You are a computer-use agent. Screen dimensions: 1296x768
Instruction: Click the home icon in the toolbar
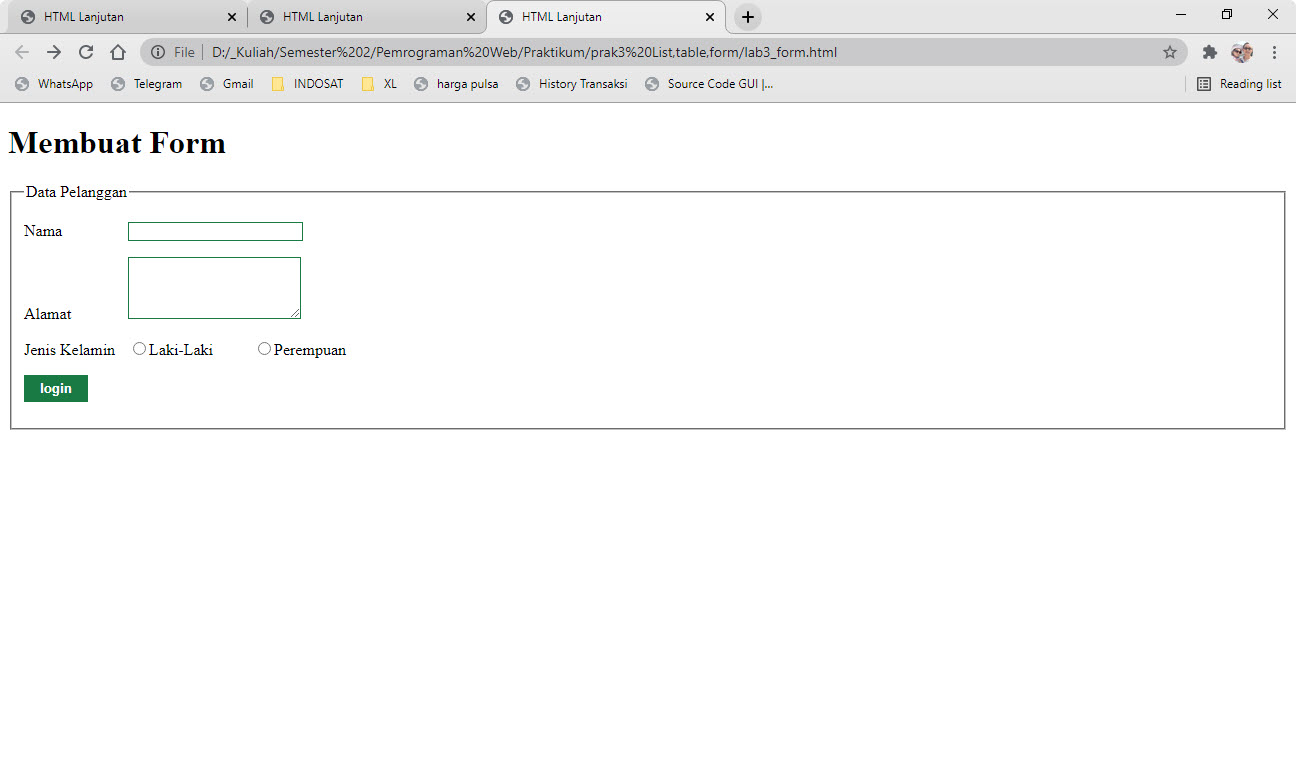point(118,52)
